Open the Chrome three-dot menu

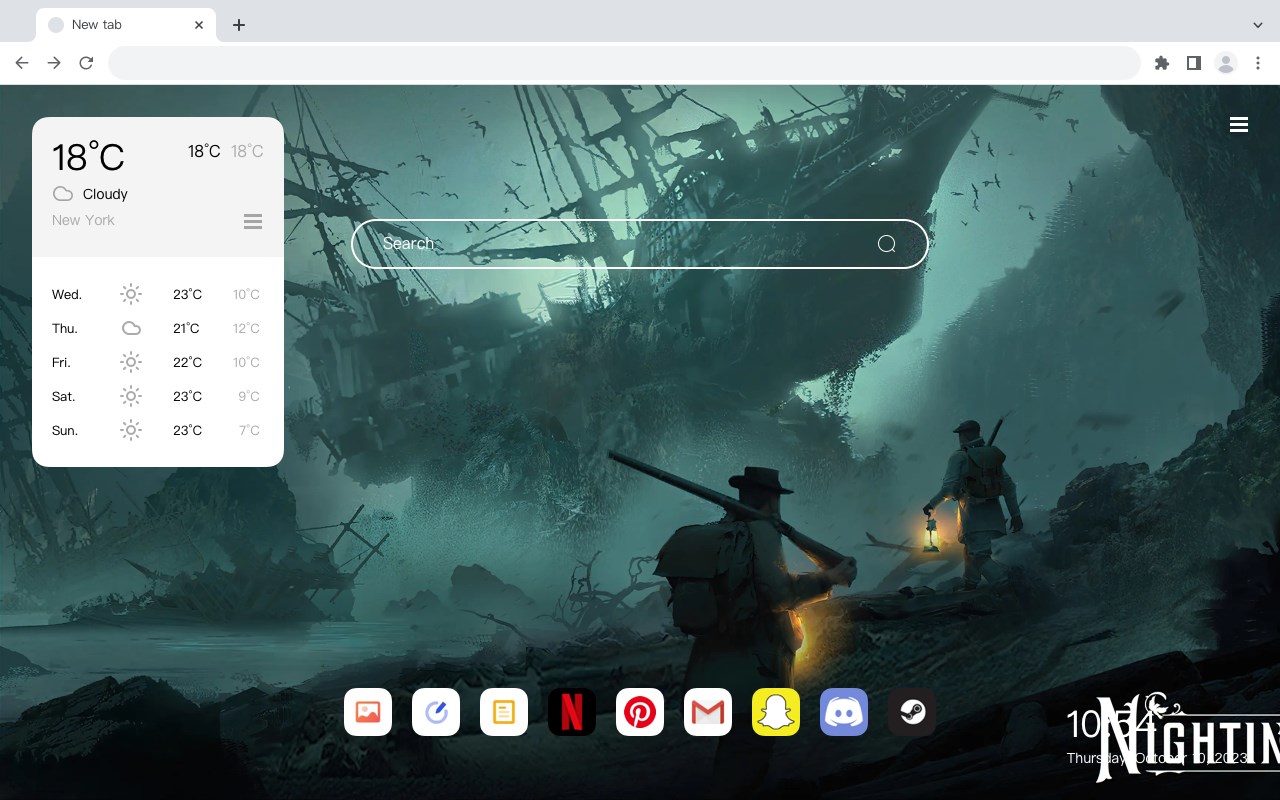(1258, 63)
